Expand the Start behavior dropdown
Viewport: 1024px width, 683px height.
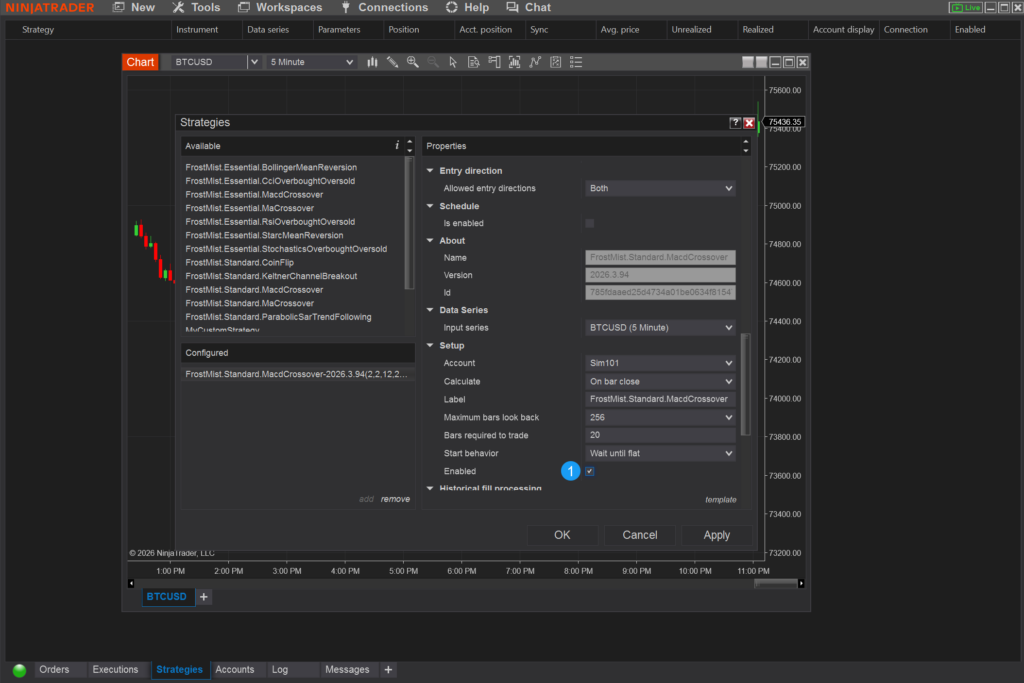(660, 453)
